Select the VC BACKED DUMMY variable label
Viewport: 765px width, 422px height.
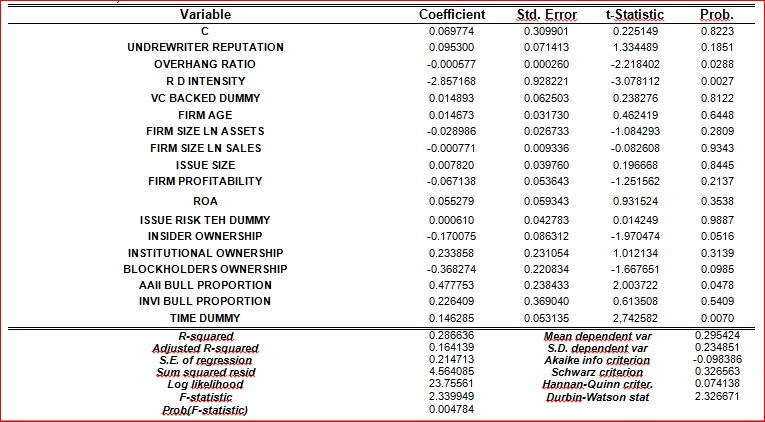pos(205,98)
